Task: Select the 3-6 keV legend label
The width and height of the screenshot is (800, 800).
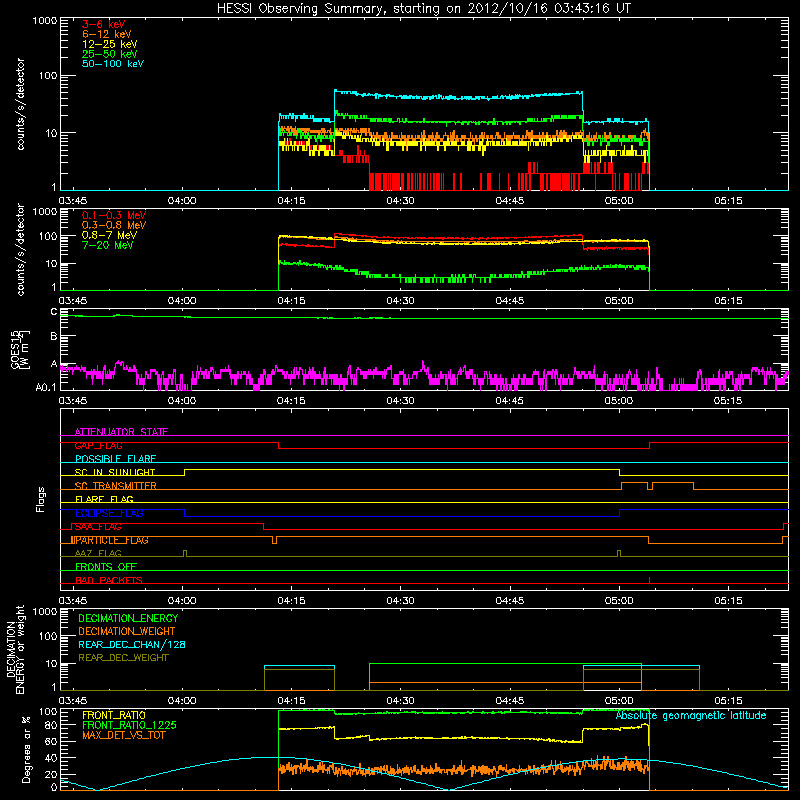Action: click(104, 24)
